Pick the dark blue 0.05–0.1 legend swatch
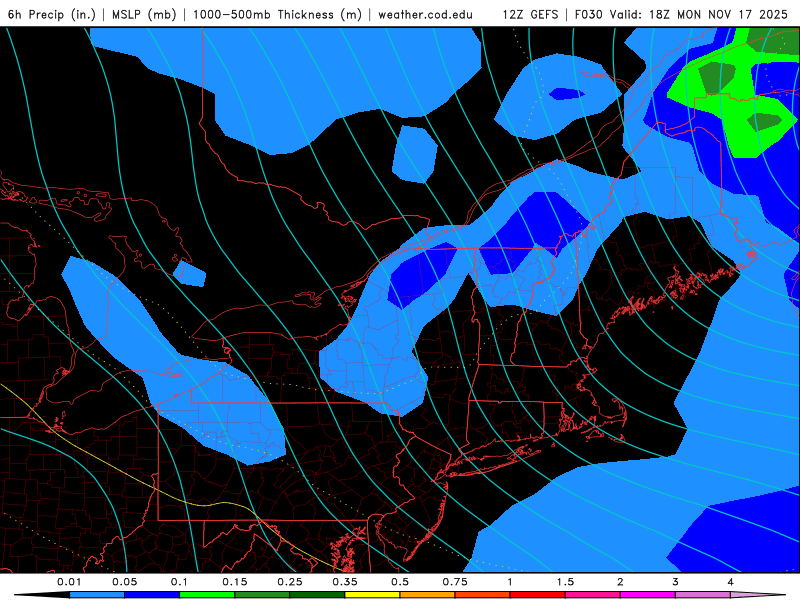Screen dimensions: 800x600 152,595
